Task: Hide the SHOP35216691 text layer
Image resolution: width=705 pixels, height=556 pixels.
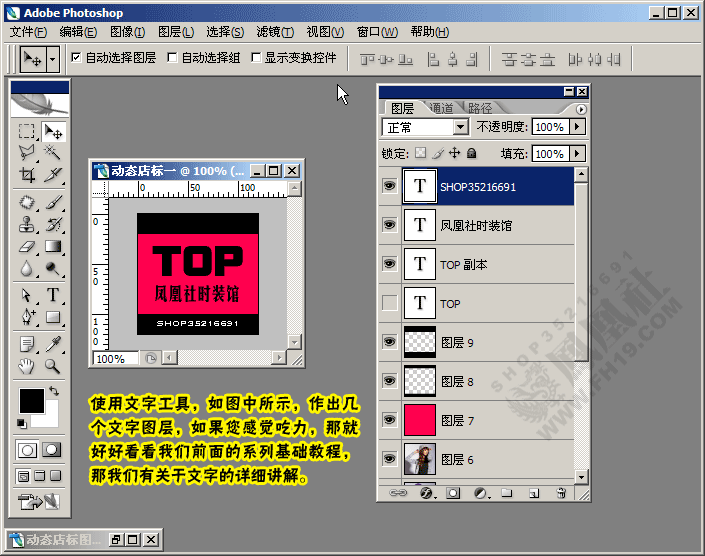Action: pos(389,186)
